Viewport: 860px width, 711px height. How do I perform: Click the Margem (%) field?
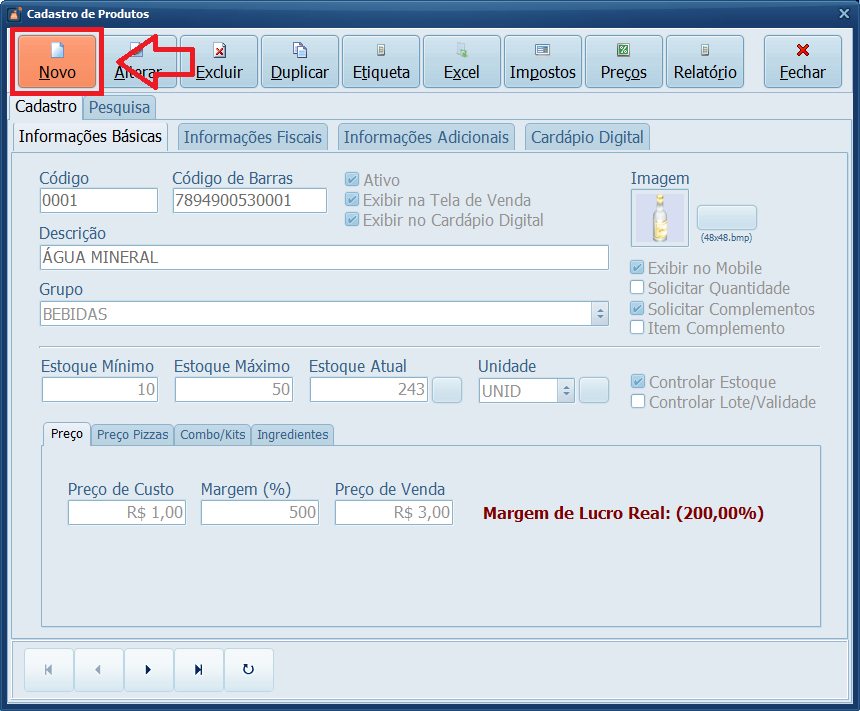click(260, 512)
